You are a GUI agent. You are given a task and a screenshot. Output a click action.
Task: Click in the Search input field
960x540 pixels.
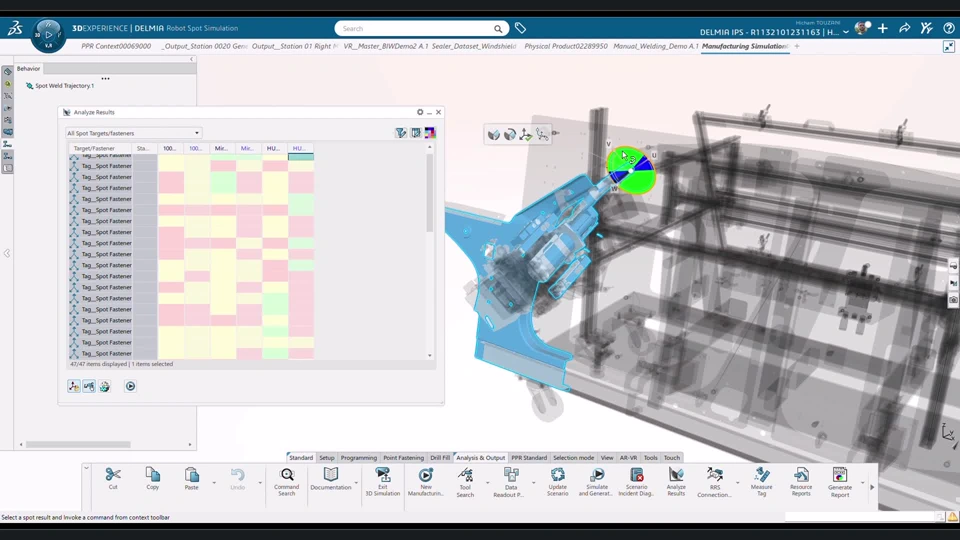(x=416, y=28)
